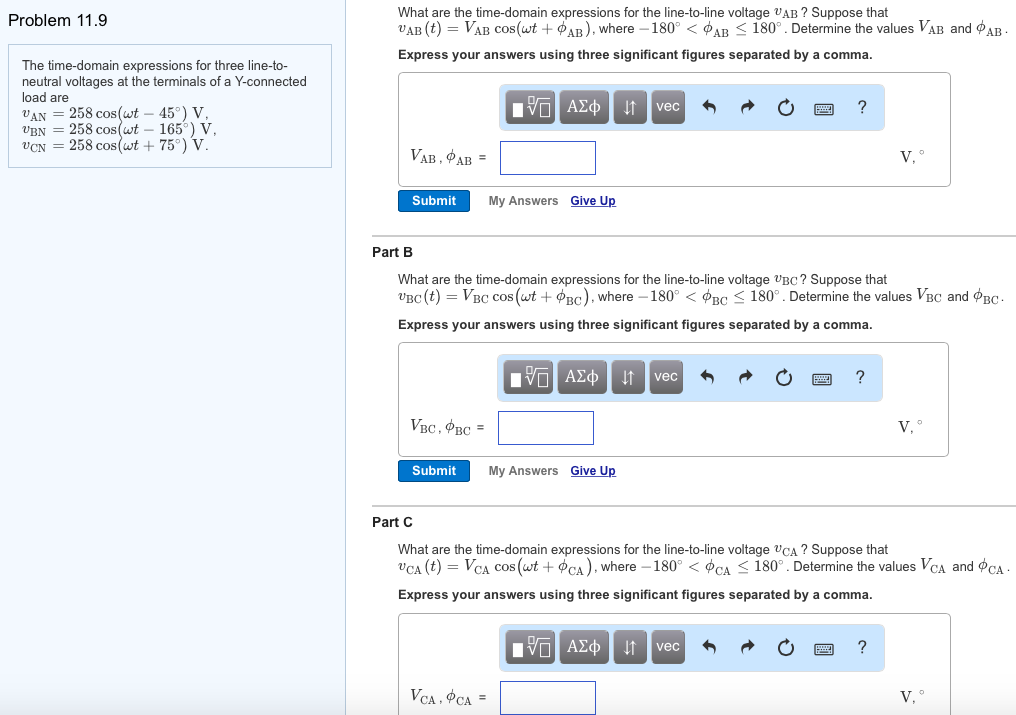Redo an edit using Part A toolbar

click(x=747, y=107)
